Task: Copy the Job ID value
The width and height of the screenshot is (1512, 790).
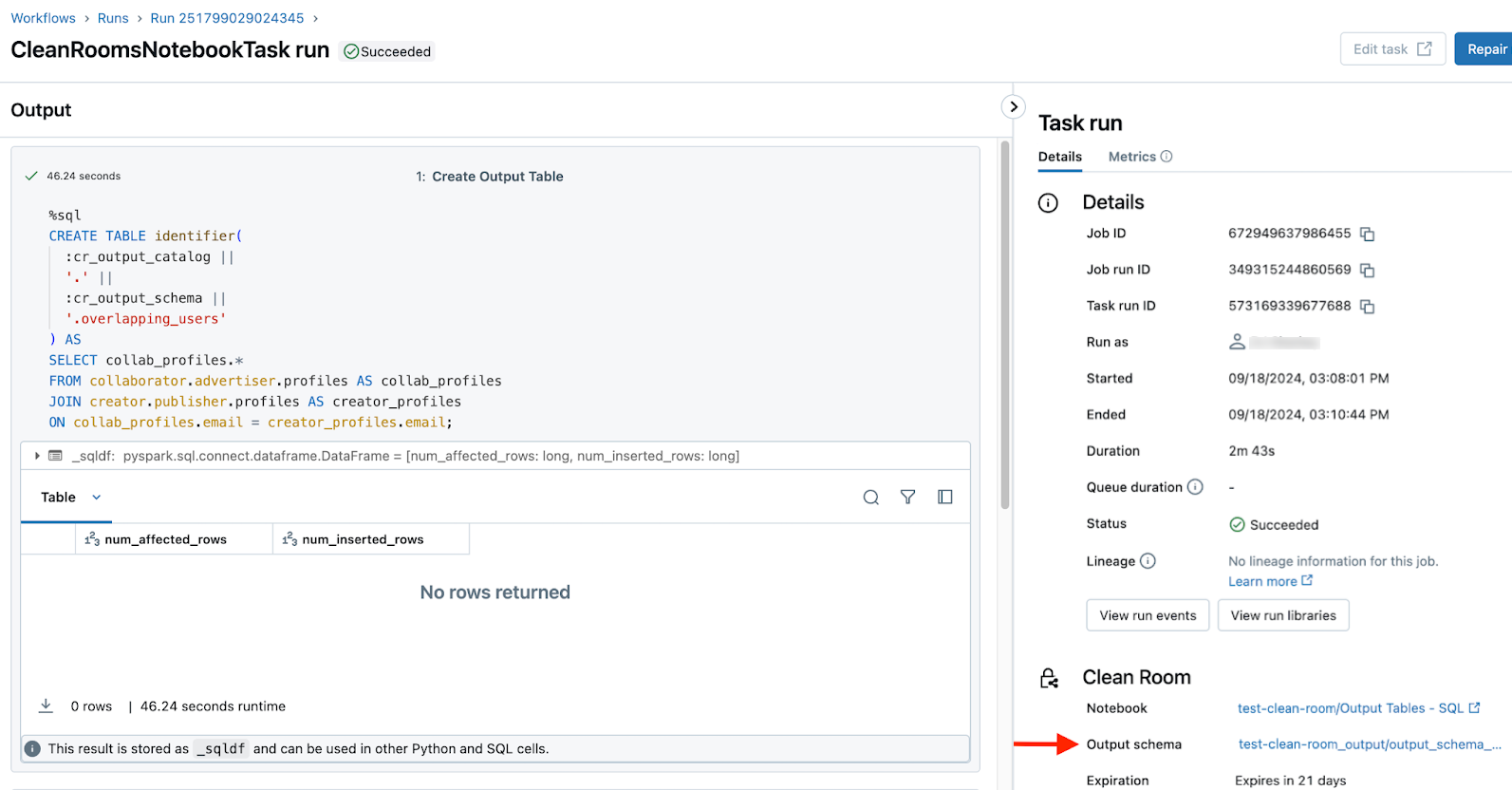Action: point(1367,235)
